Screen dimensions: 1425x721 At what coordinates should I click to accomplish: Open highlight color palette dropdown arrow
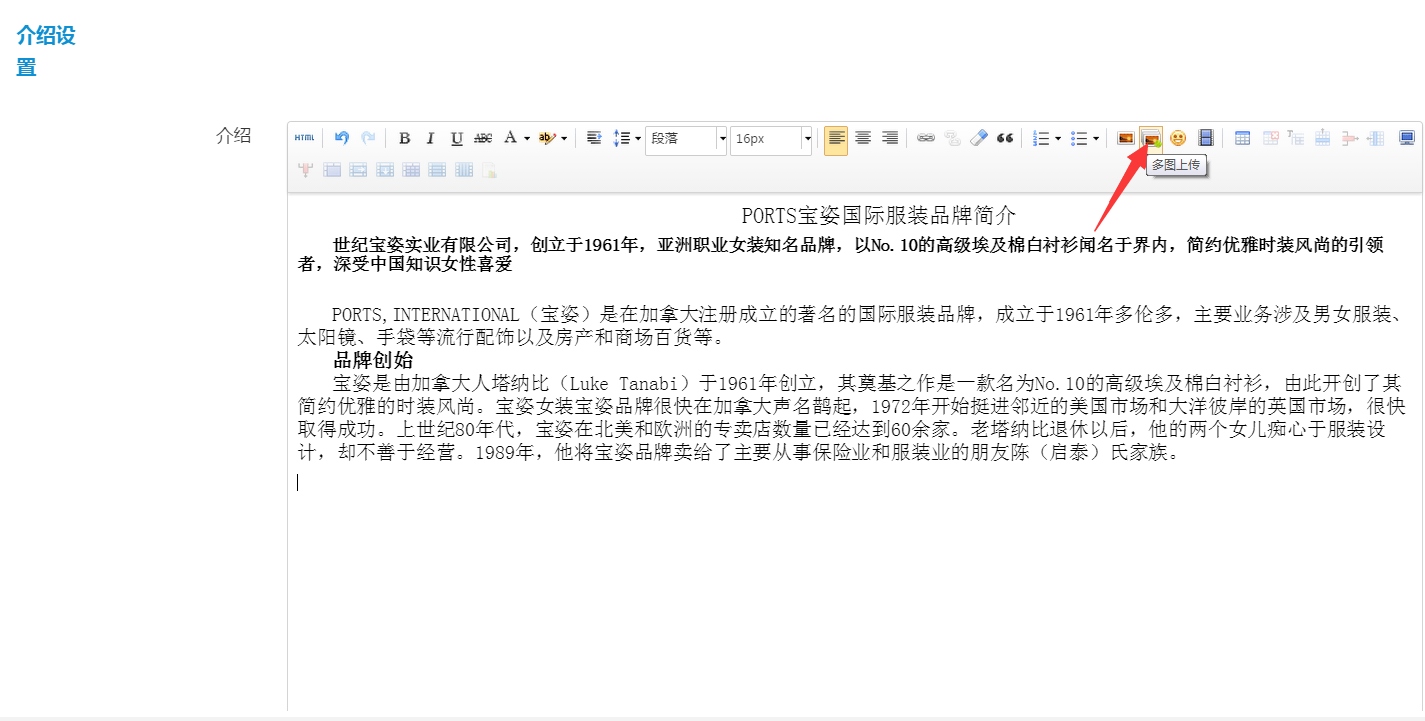pyautogui.click(x=563, y=138)
